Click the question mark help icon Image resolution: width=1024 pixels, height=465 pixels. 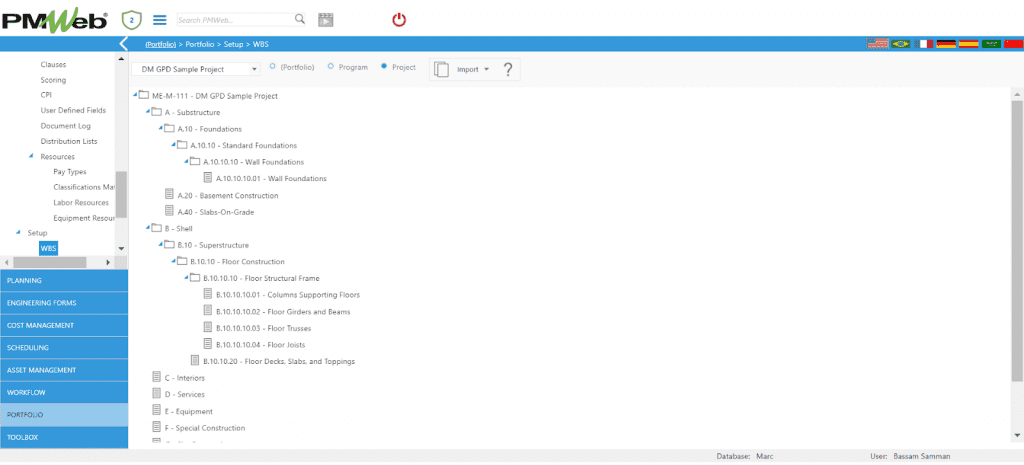pos(508,69)
